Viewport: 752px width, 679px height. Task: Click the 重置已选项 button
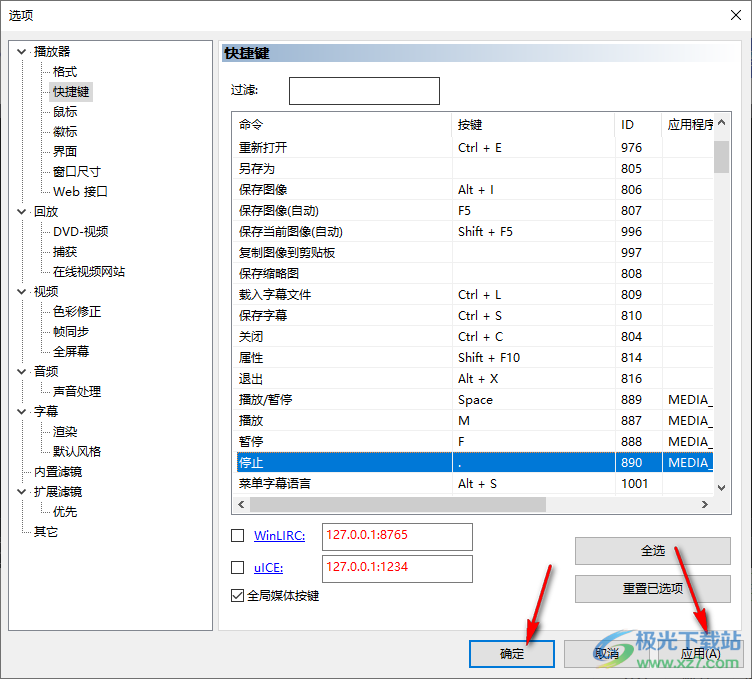click(652, 587)
